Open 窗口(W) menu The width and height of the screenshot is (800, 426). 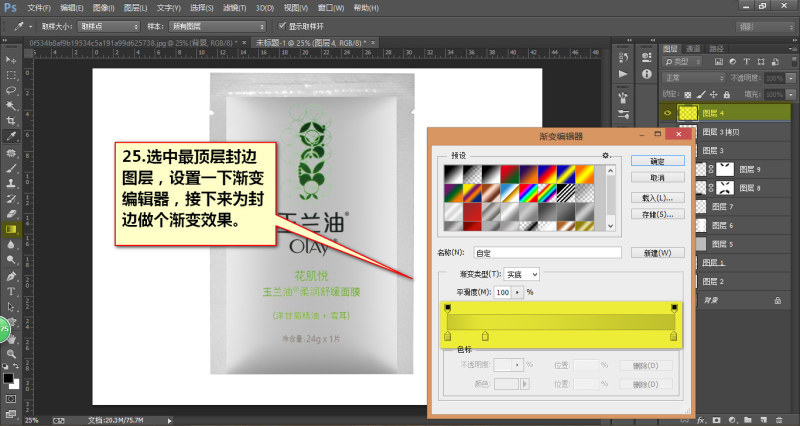331,8
